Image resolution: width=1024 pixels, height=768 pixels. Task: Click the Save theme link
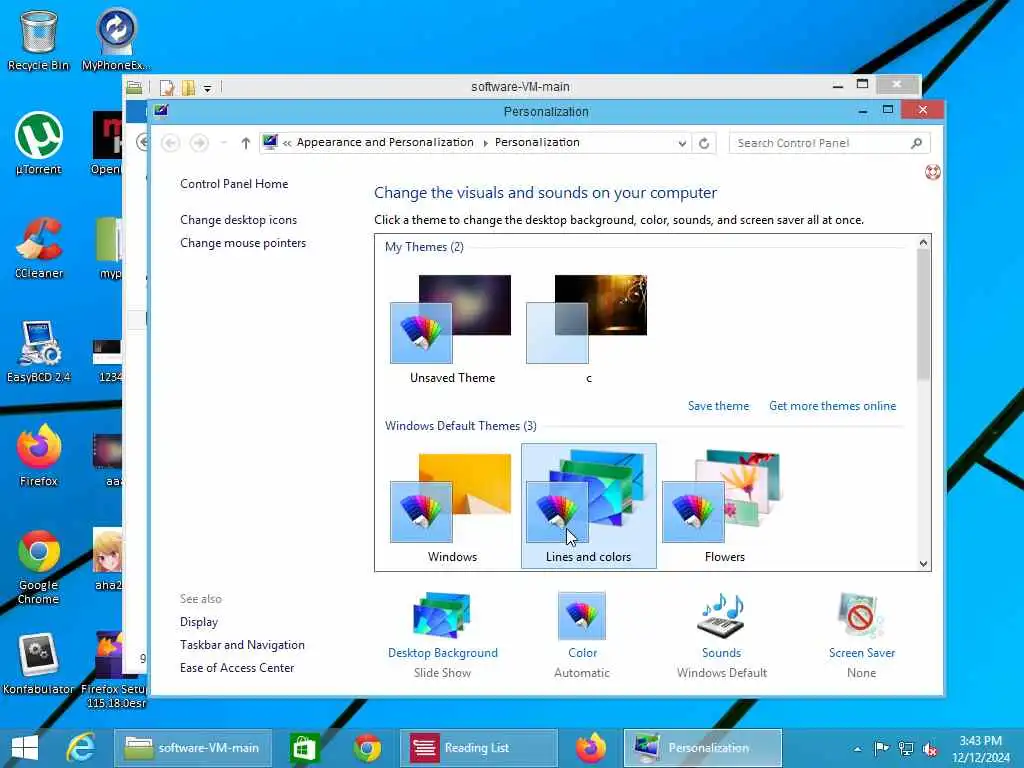click(x=718, y=406)
